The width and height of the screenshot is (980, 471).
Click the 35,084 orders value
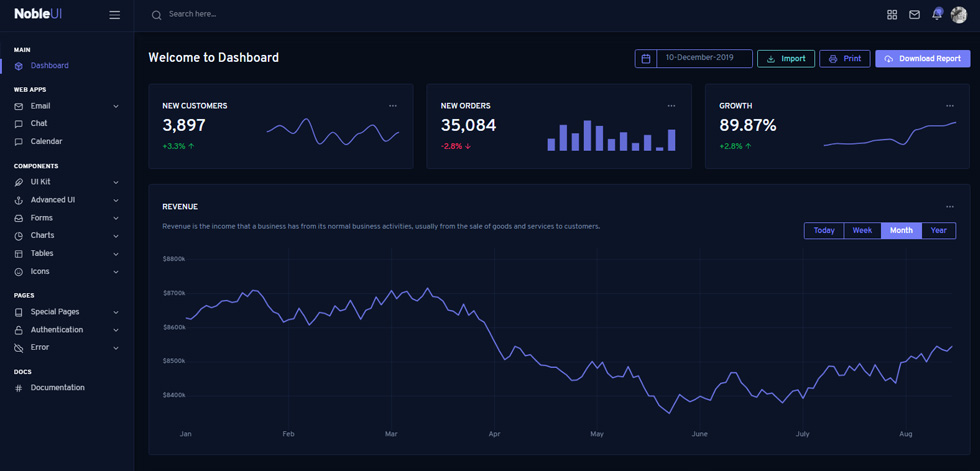click(468, 126)
